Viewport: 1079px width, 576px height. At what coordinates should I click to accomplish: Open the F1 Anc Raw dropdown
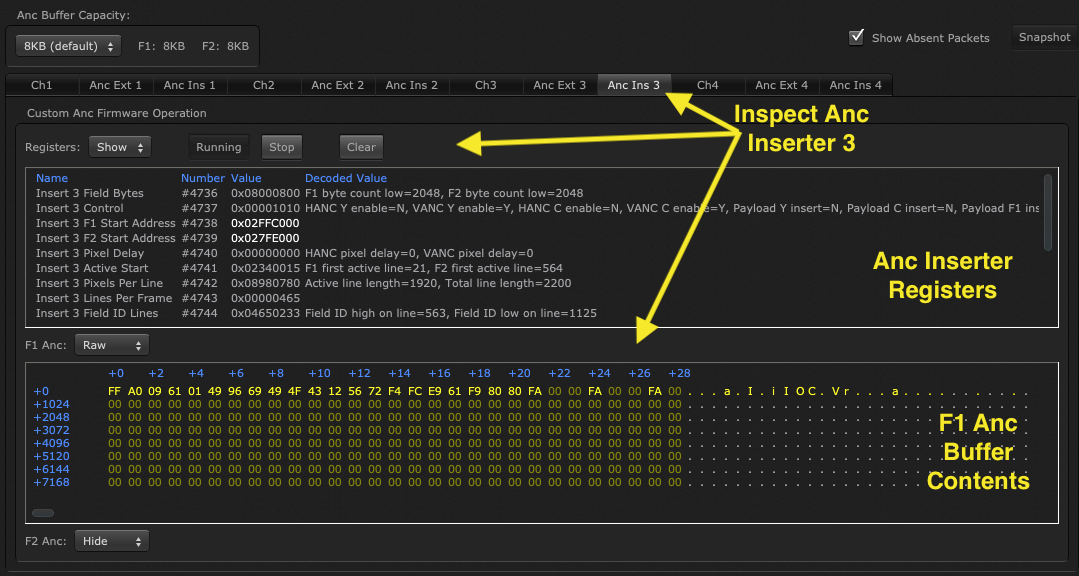point(111,345)
